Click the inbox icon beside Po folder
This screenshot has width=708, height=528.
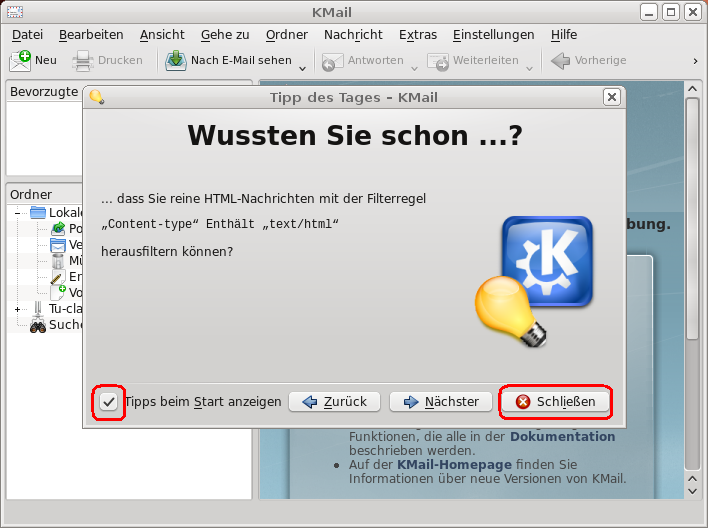point(58,229)
